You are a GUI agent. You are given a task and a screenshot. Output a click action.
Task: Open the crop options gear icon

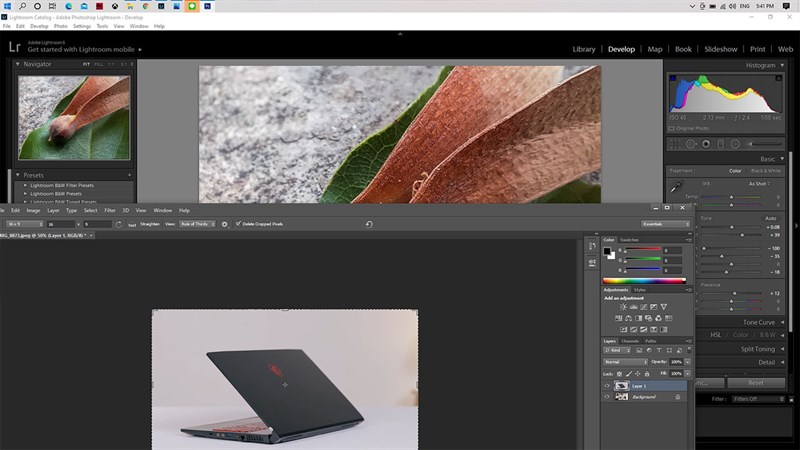click(224, 224)
